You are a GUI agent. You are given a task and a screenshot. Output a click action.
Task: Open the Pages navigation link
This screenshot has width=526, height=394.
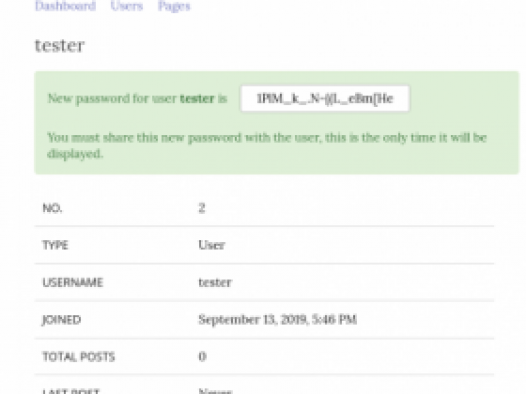click(174, 6)
